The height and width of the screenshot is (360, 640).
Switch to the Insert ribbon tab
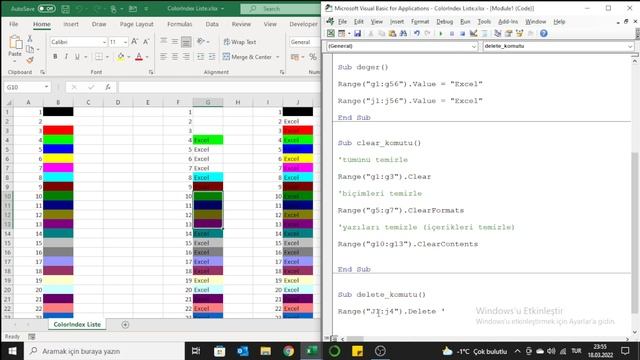[x=71, y=24]
